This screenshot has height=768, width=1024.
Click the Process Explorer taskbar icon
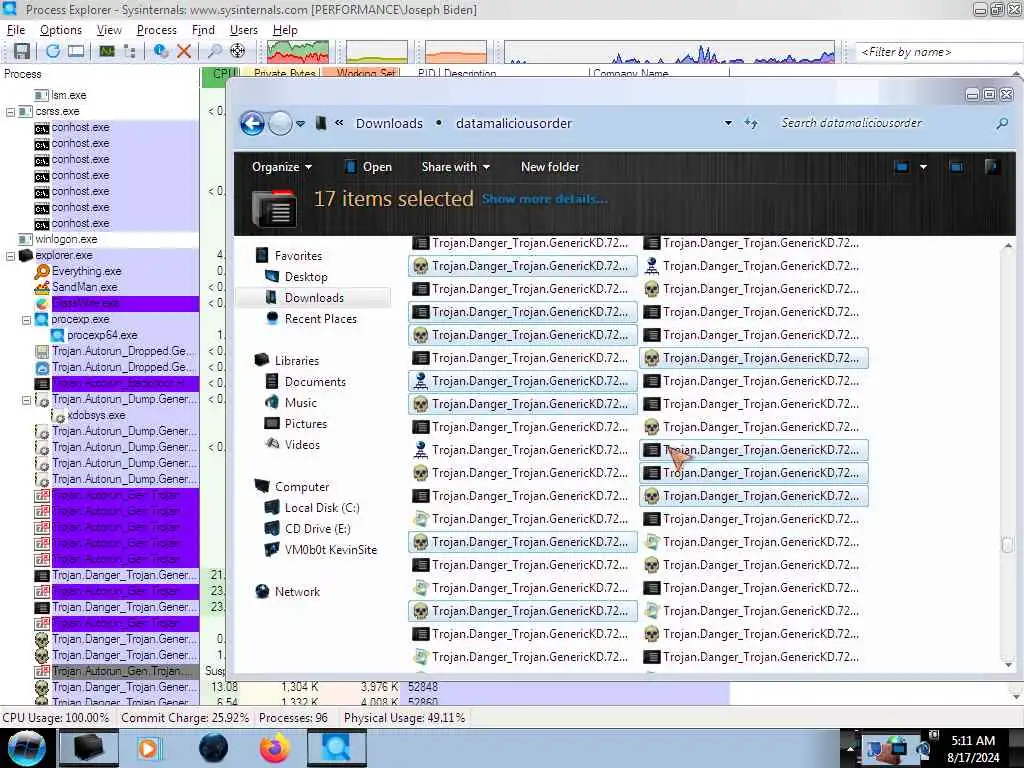pos(336,748)
